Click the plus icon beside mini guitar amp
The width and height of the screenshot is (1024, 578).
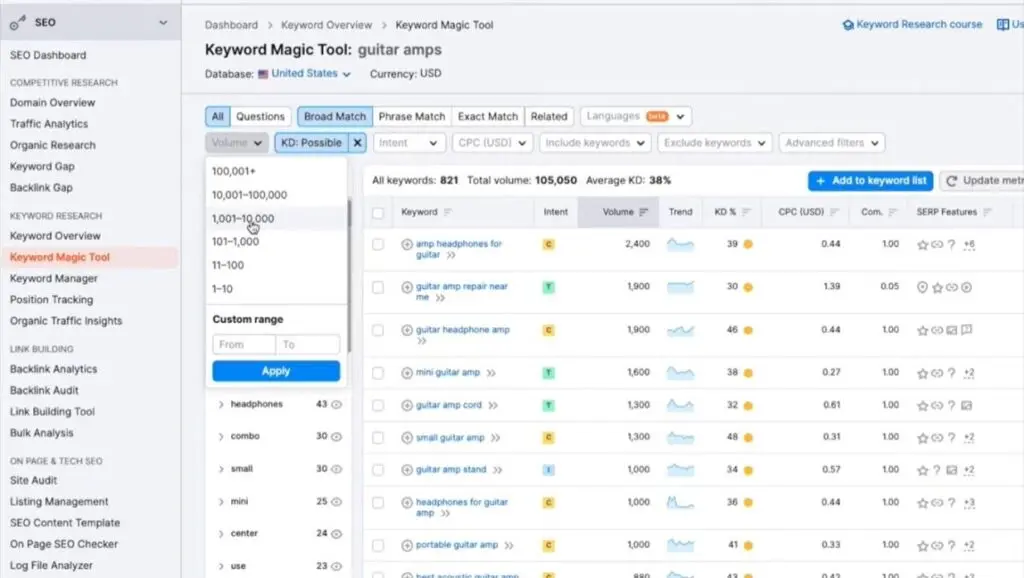click(x=407, y=373)
